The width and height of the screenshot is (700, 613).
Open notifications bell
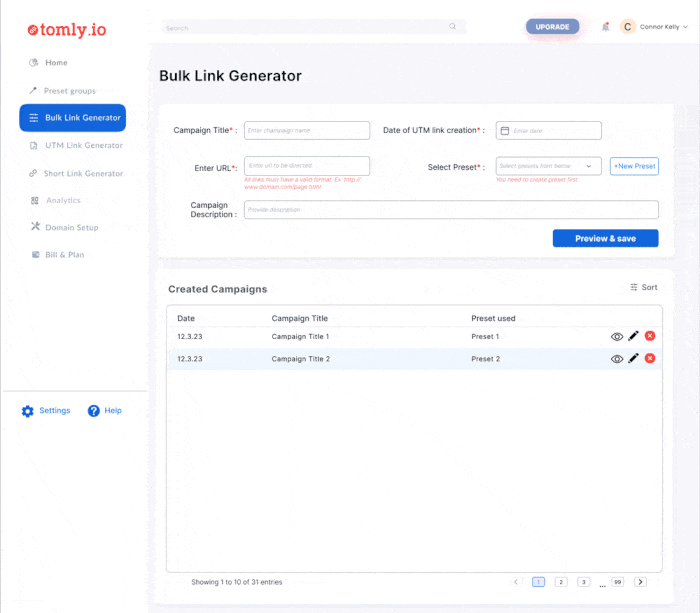605,27
